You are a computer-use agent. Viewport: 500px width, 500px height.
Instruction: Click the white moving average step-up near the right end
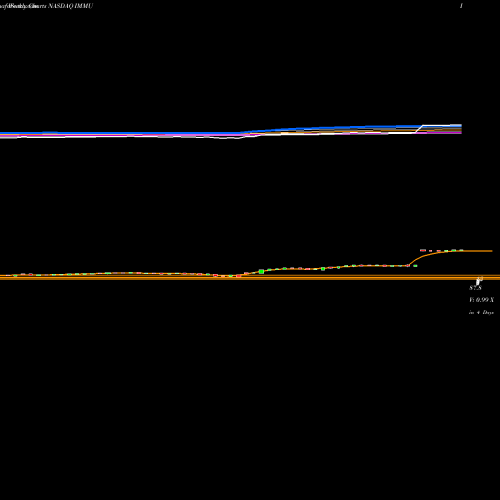pos(419,129)
